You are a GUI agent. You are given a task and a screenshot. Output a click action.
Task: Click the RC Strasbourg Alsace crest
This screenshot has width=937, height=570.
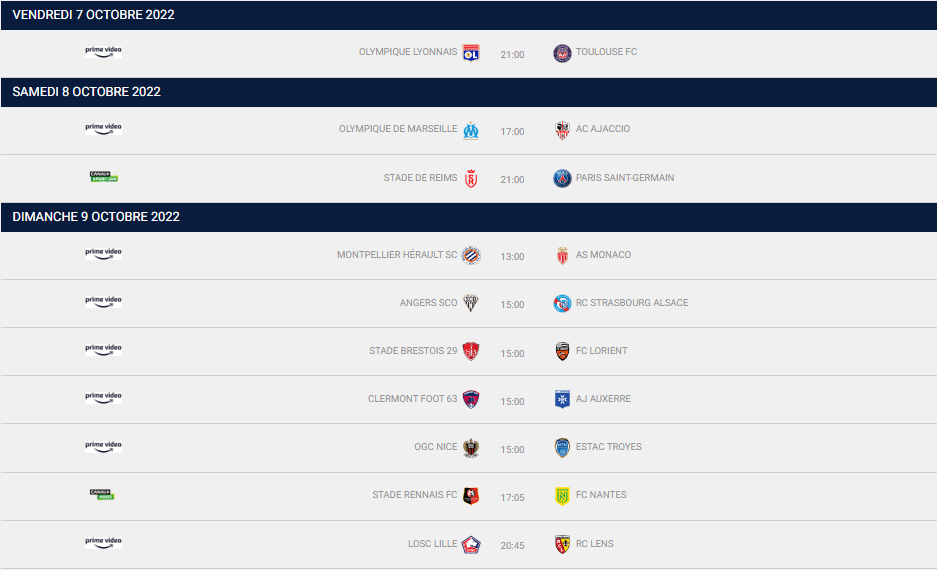click(x=562, y=304)
